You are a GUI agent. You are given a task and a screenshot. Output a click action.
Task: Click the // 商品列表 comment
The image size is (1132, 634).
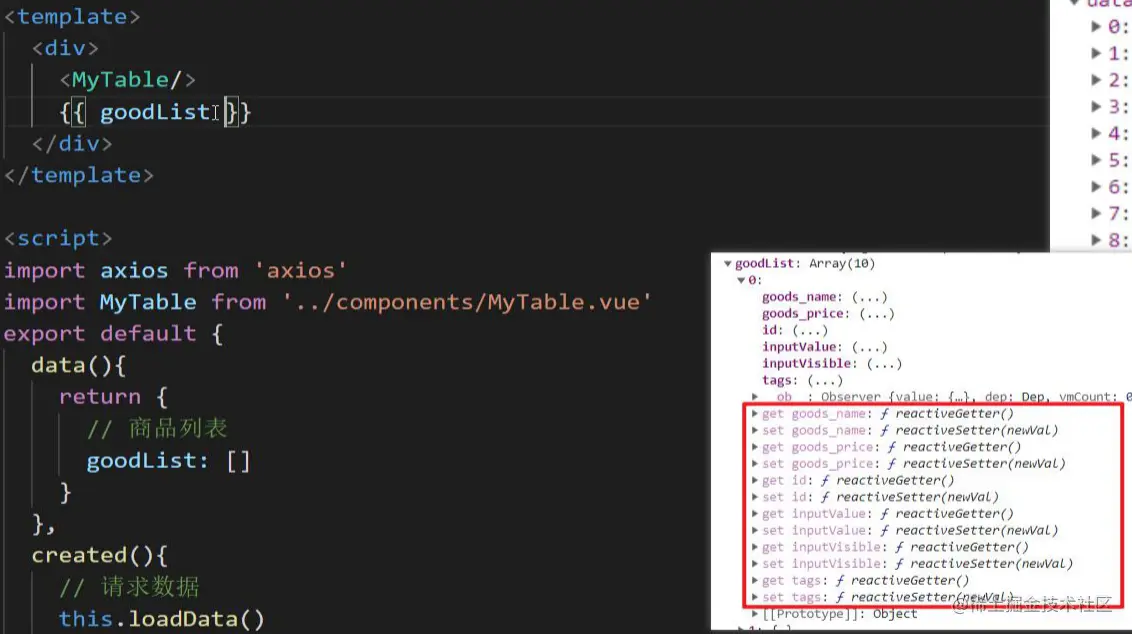[x=157, y=429]
